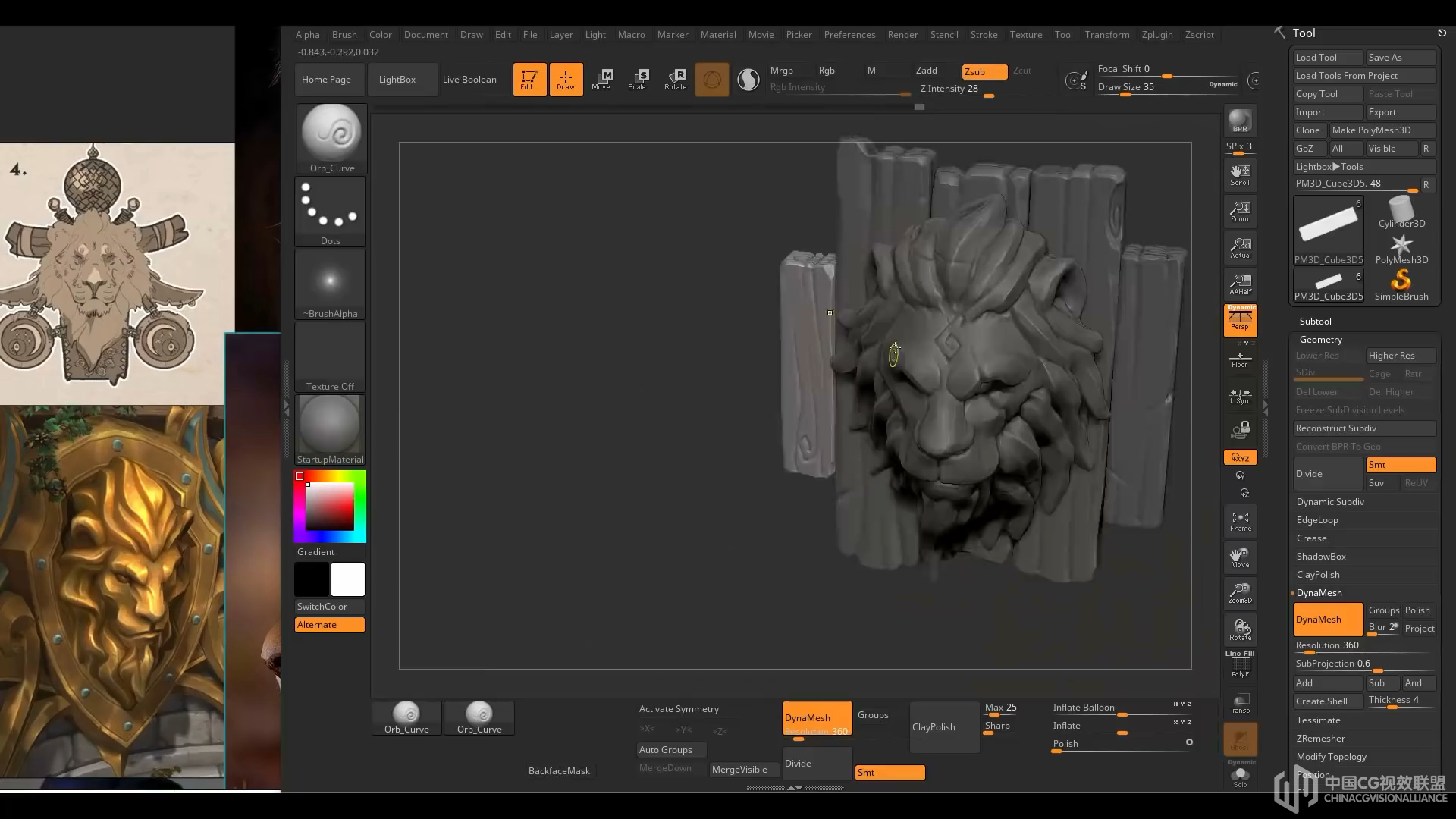Activate the Edit mode button
Viewport: 1456px width, 819px height.
(529, 79)
